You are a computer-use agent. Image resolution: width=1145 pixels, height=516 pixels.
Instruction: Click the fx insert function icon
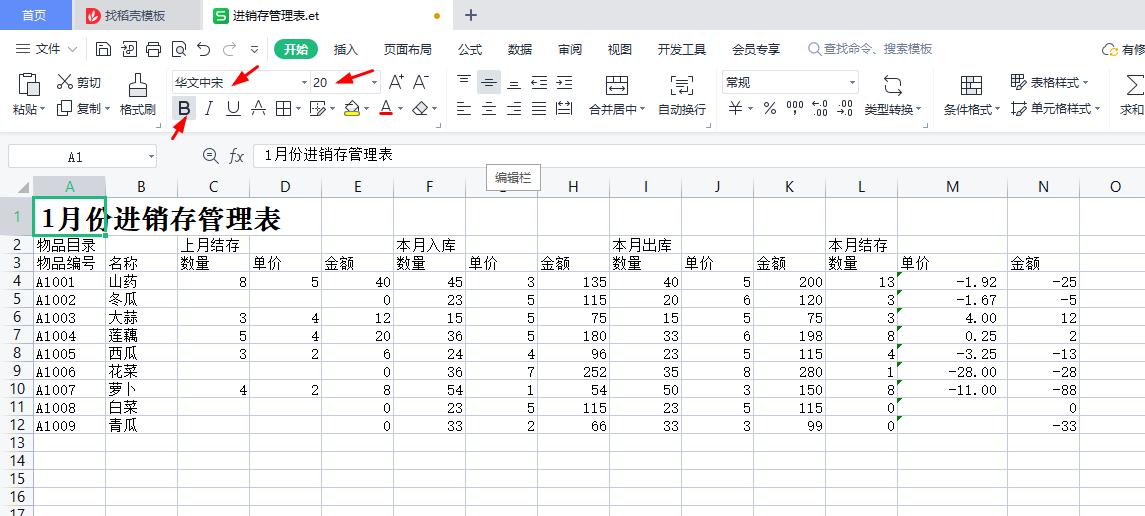[237, 155]
